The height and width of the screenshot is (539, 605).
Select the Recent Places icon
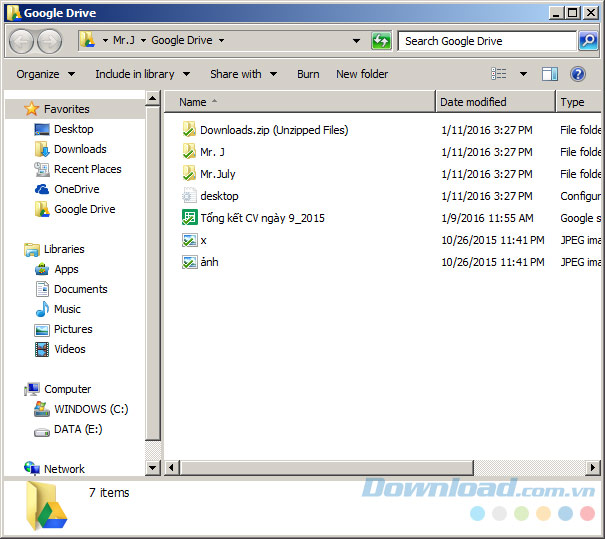click(42, 169)
